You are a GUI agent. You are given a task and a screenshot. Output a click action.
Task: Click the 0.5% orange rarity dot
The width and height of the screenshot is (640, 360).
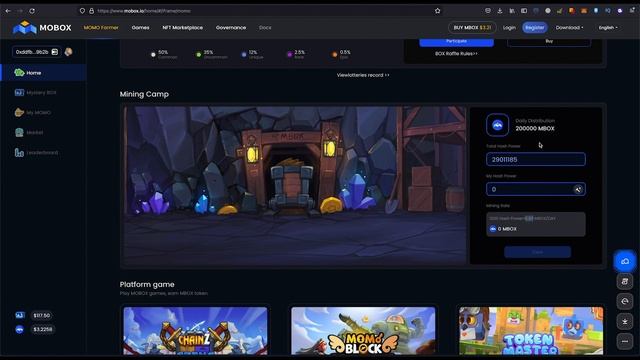pos(335,54)
